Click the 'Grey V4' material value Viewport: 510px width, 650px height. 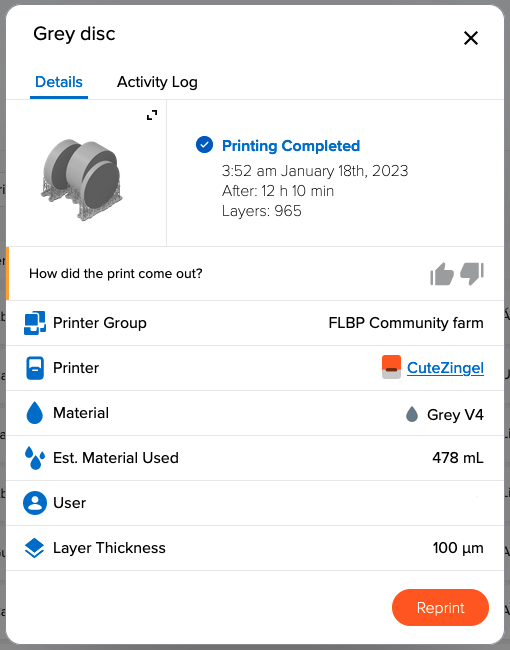click(455, 415)
